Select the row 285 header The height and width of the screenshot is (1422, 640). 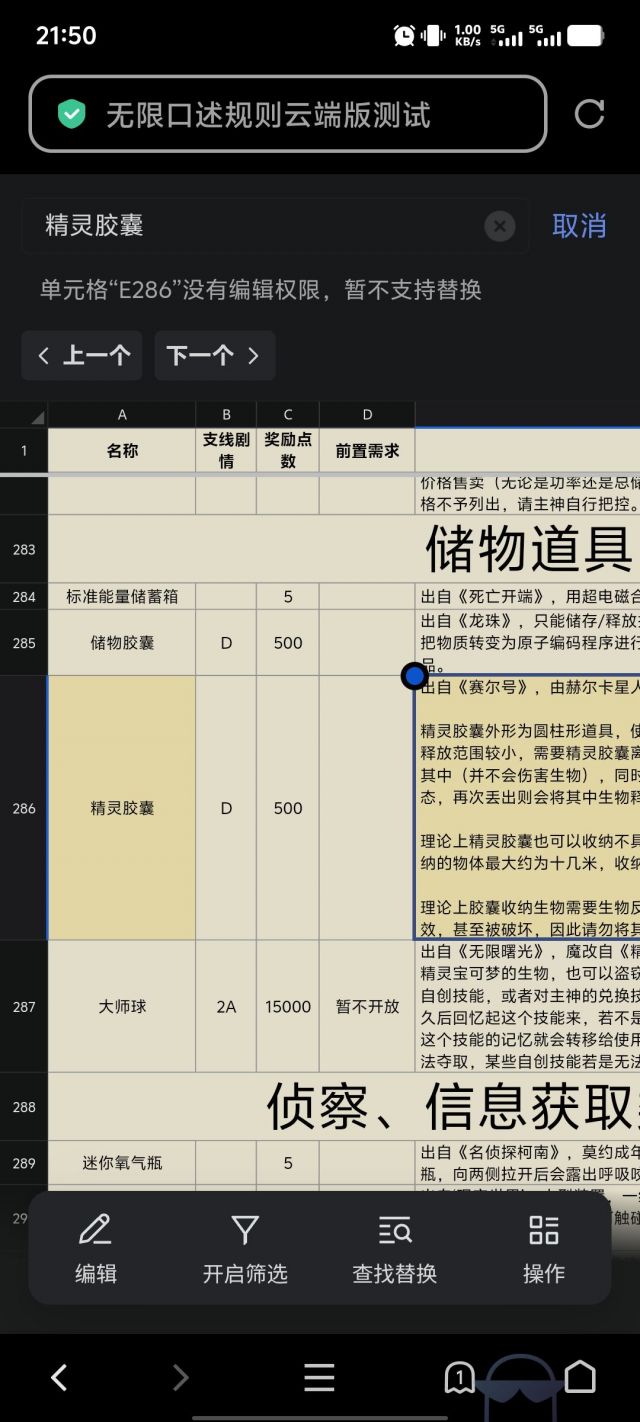[24, 643]
